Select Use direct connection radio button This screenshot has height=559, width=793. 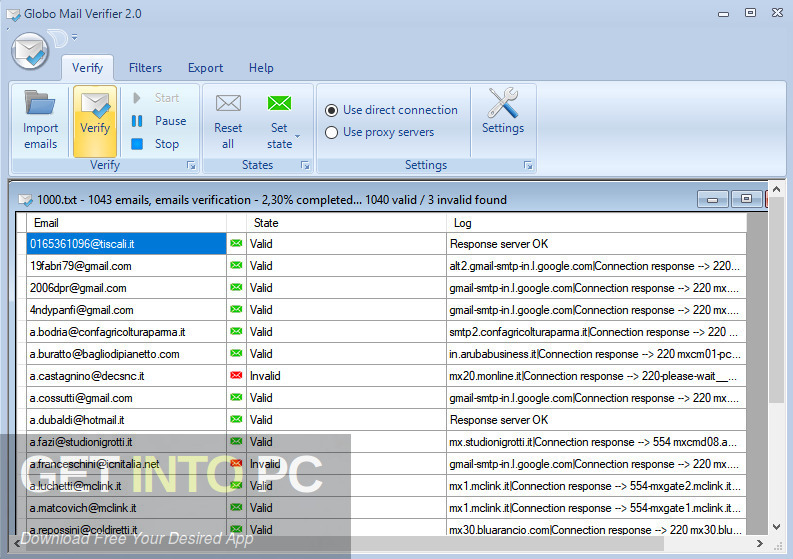coord(331,110)
